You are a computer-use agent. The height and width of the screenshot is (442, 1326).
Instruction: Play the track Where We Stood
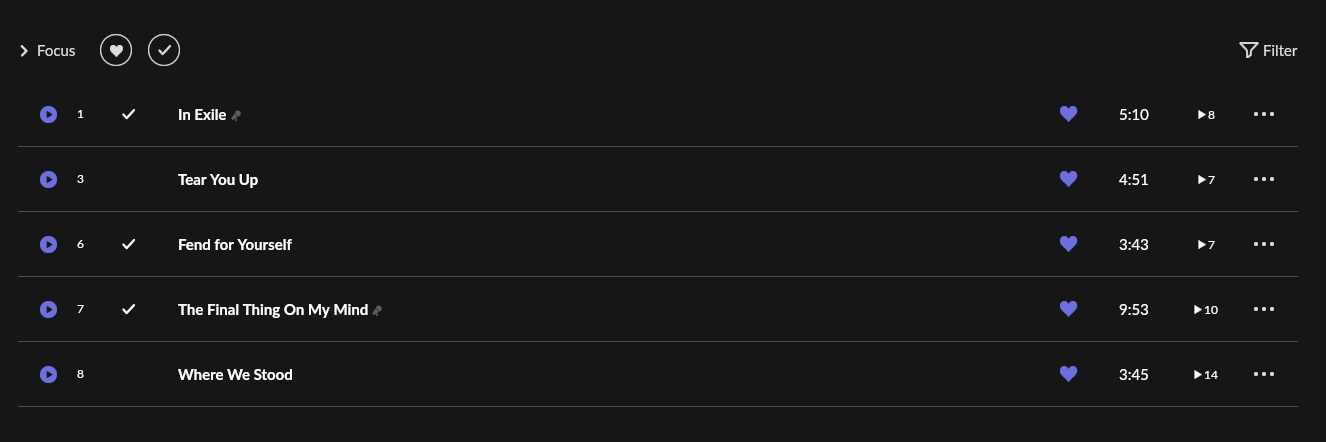coord(48,375)
